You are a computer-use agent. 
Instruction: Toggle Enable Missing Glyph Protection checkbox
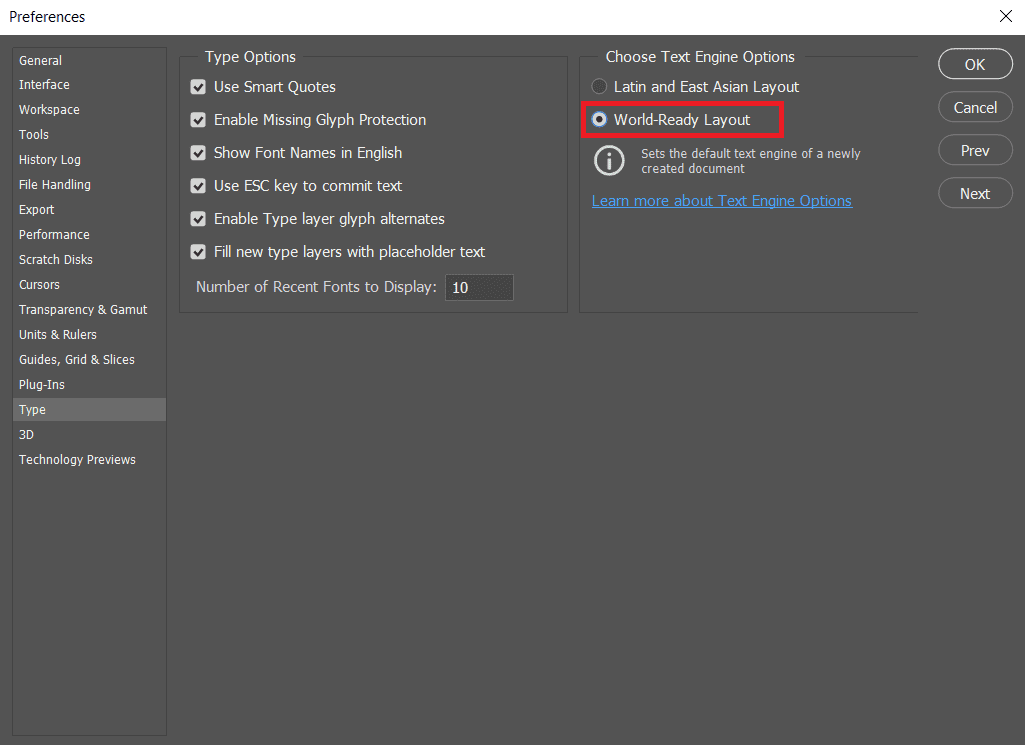198,120
